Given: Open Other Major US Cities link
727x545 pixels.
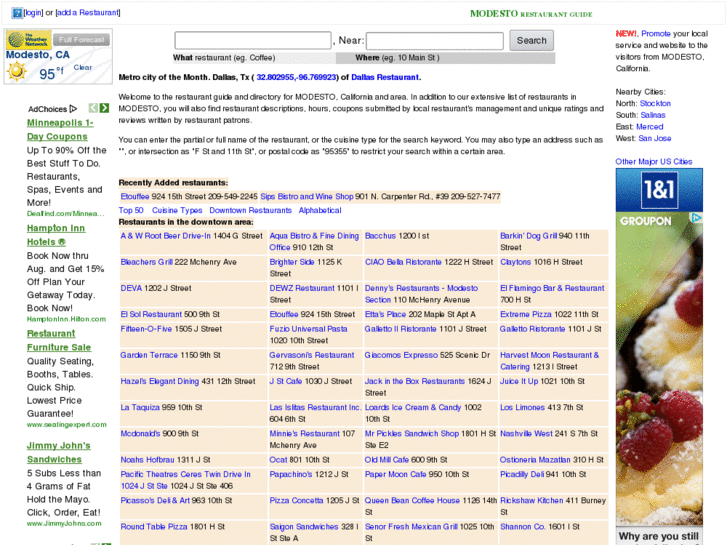Looking at the screenshot, I should (x=654, y=161).
